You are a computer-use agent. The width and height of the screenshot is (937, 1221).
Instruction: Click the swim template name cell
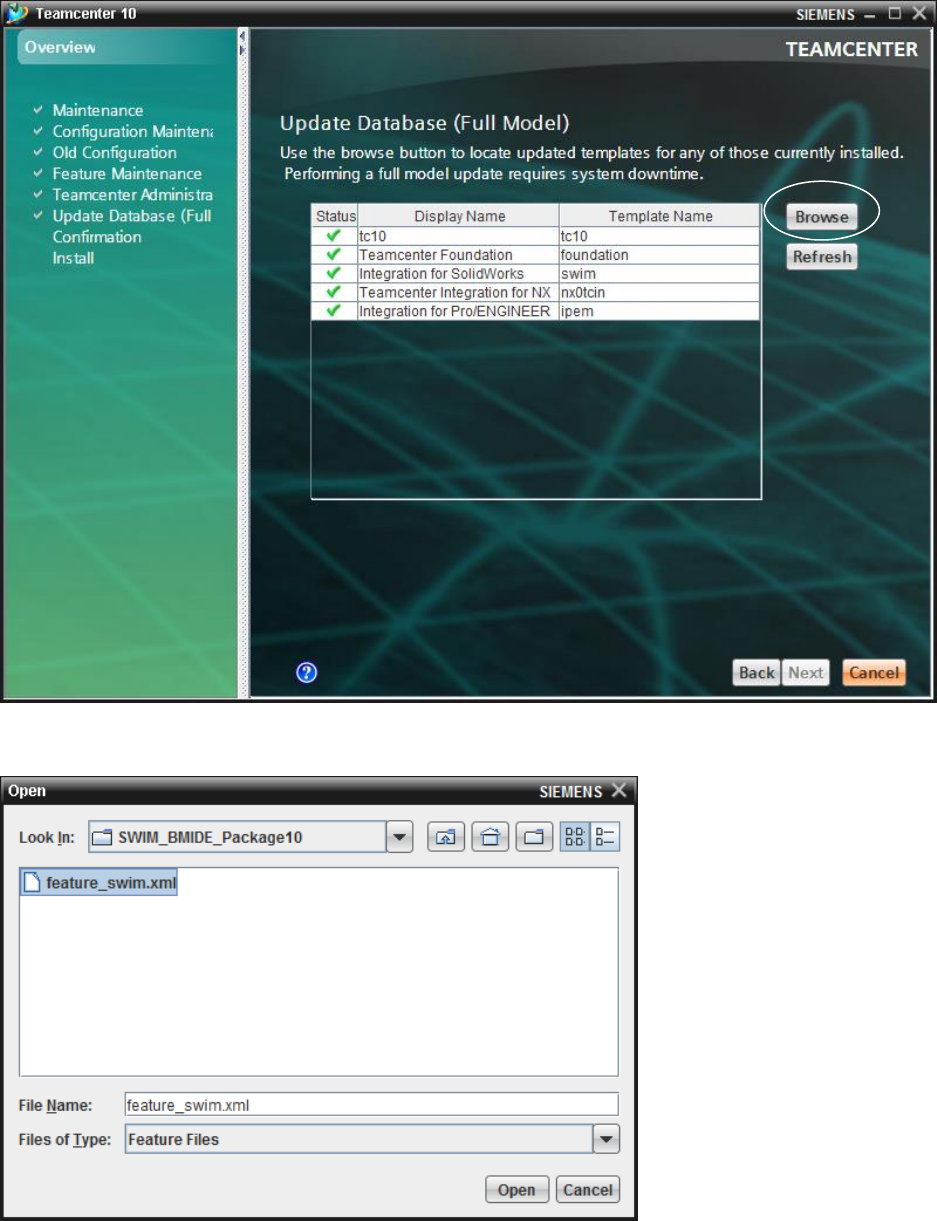[659, 274]
